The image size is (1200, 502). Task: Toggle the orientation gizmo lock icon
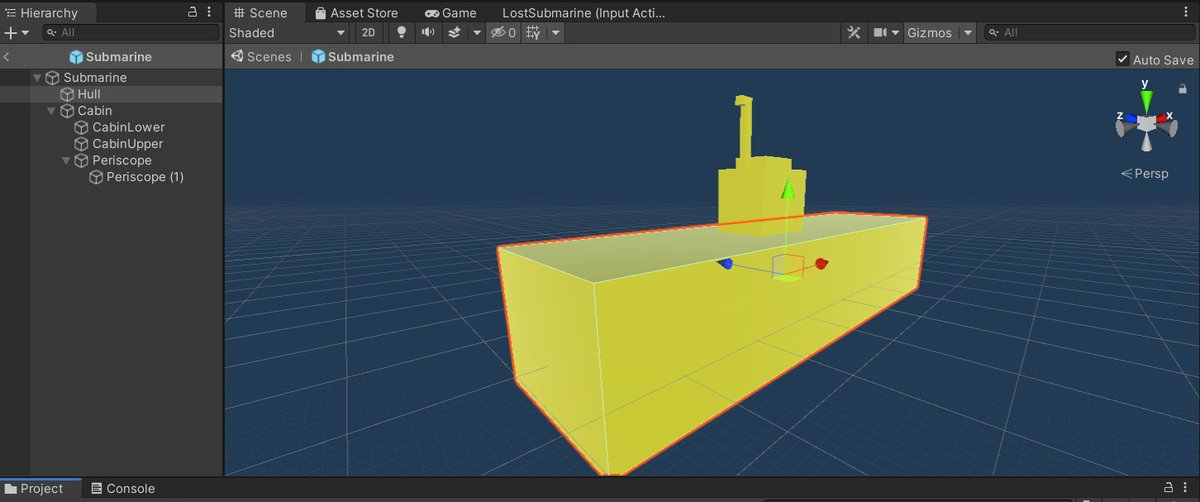coord(1183,89)
